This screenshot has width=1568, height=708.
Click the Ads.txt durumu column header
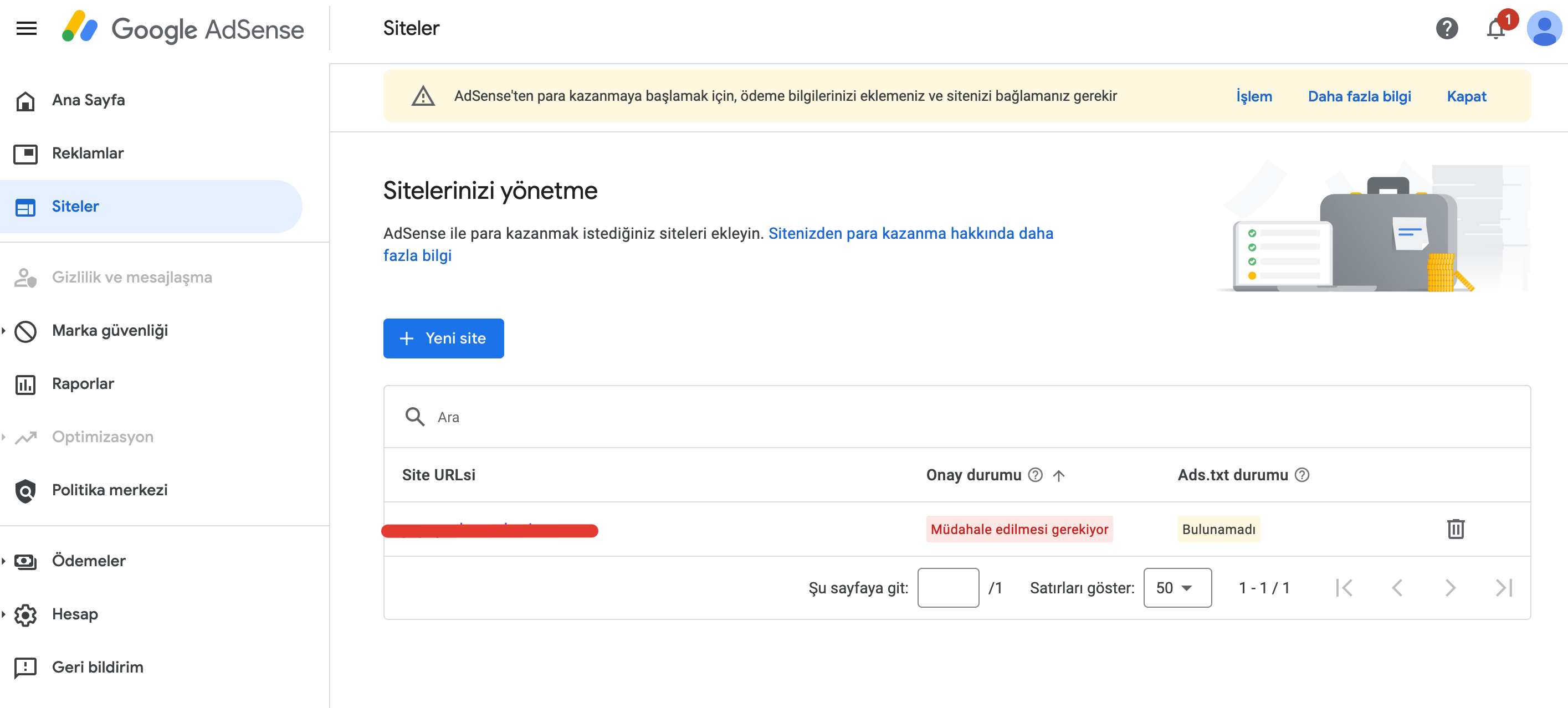click(x=1233, y=475)
